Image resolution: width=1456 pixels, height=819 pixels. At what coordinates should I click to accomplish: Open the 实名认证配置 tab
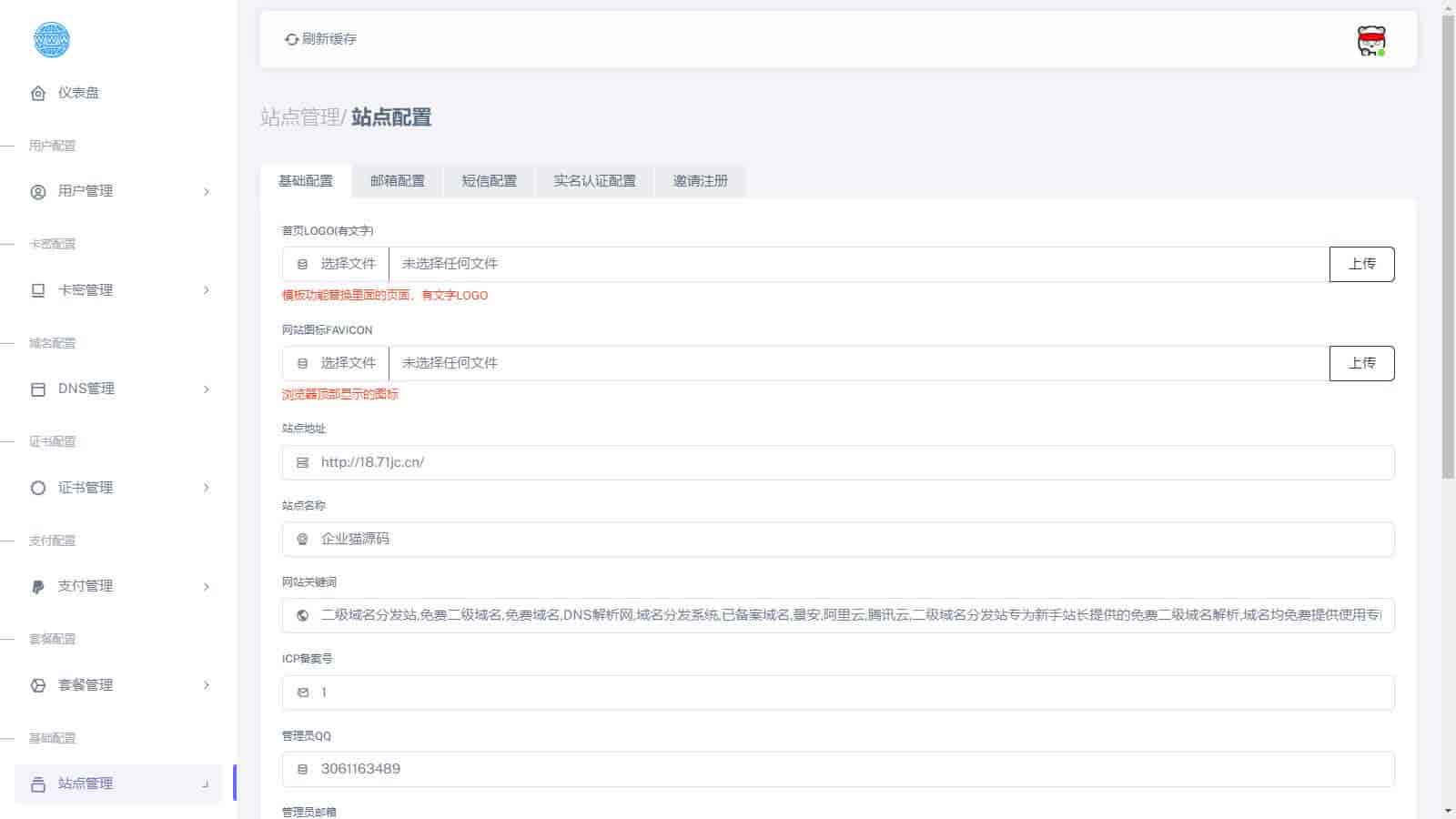point(595,181)
